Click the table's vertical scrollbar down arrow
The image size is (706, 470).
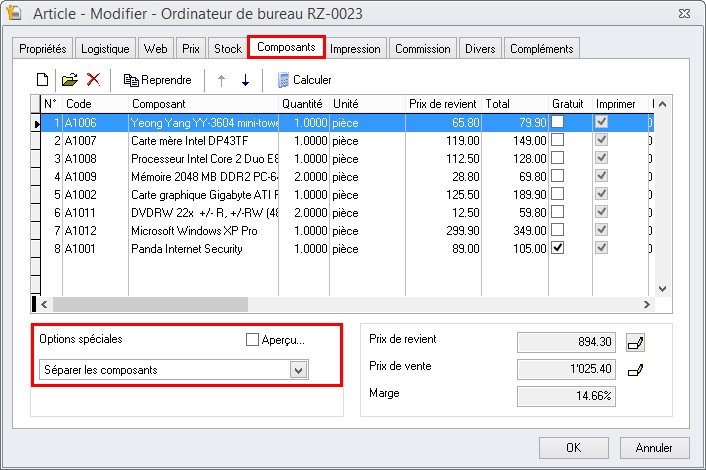pos(661,288)
